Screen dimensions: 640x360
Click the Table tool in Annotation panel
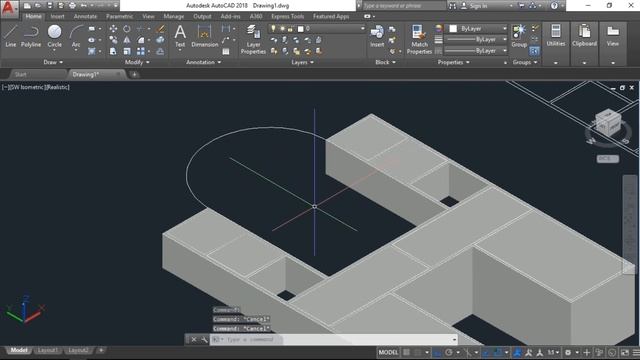[226, 52]
